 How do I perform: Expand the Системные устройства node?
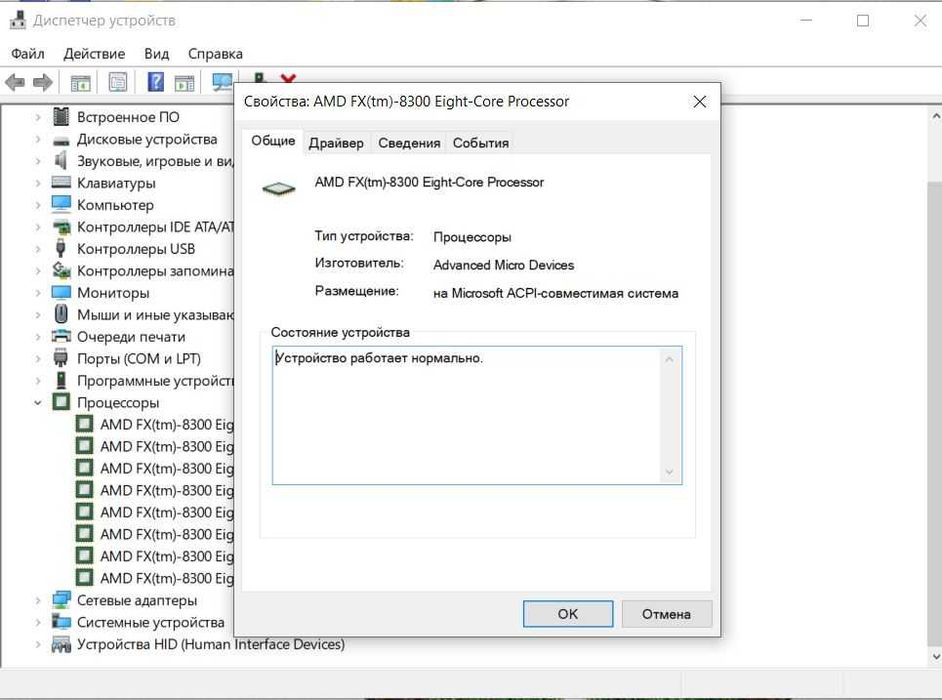pyautogui.click(x=37, y=622)
